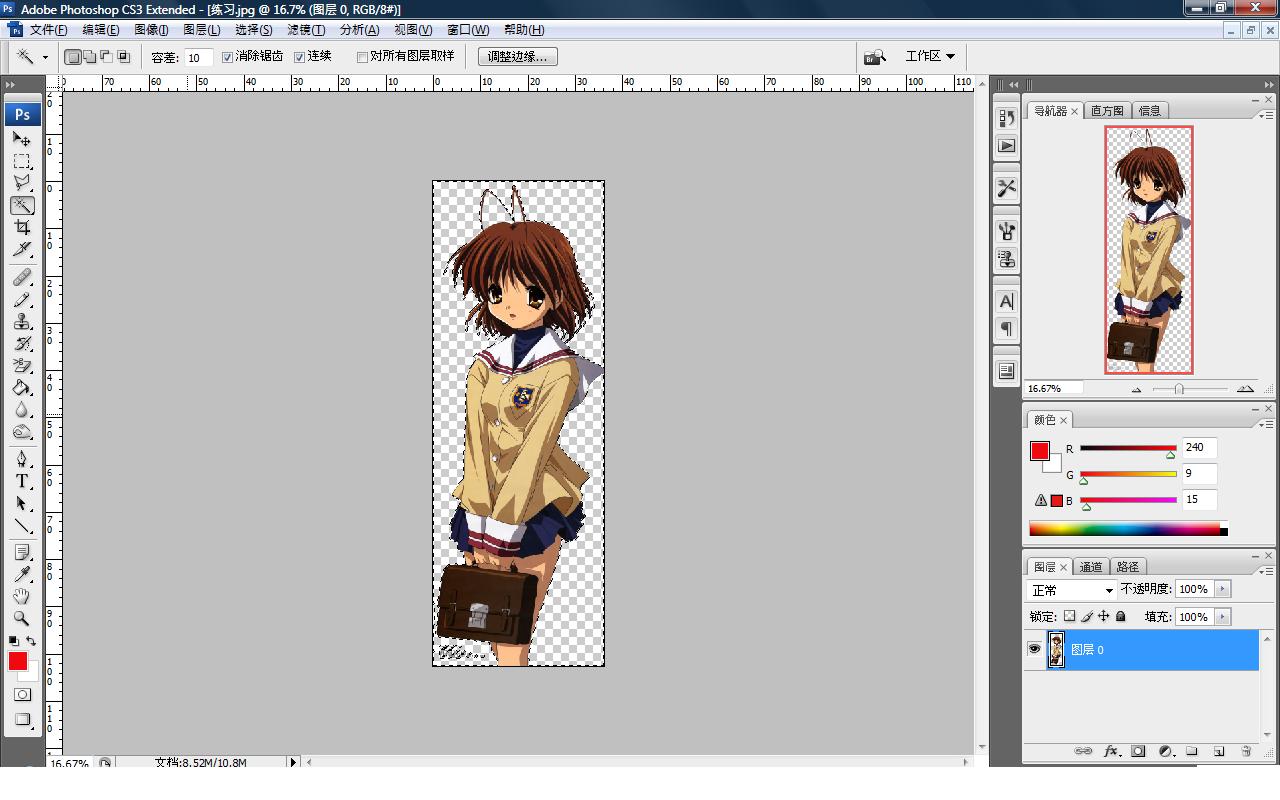Select the Rectangular Marquee tool
1280x800 pixels.
pos(22,161)
